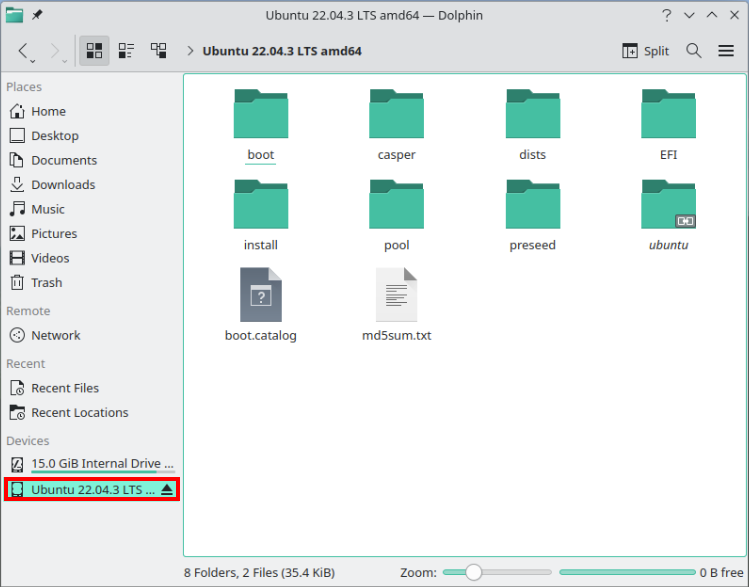749x587 pixels.
Task: Go to Home in Places
Action: [x=90, y=111]
